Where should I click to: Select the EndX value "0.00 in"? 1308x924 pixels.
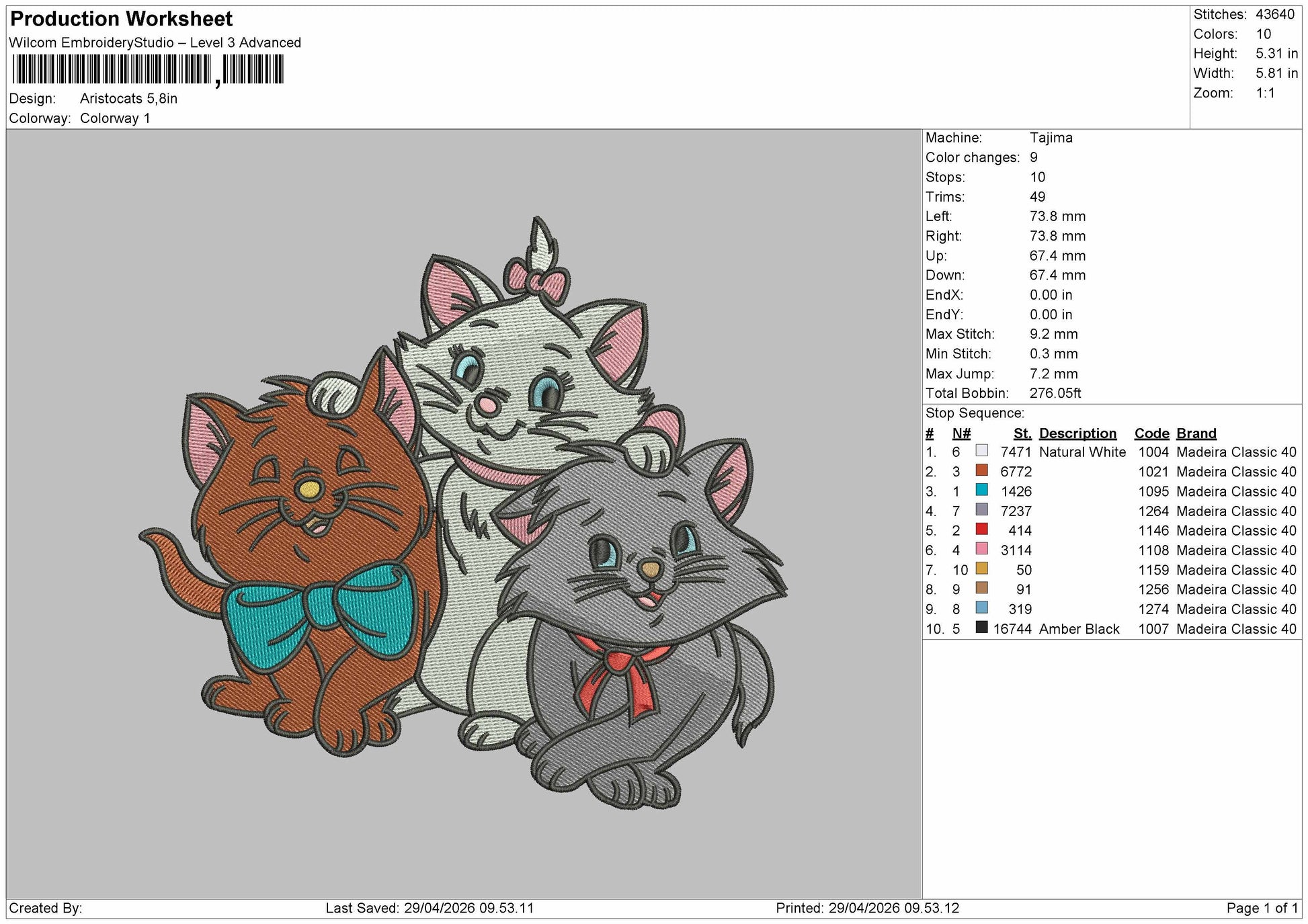1051,295
